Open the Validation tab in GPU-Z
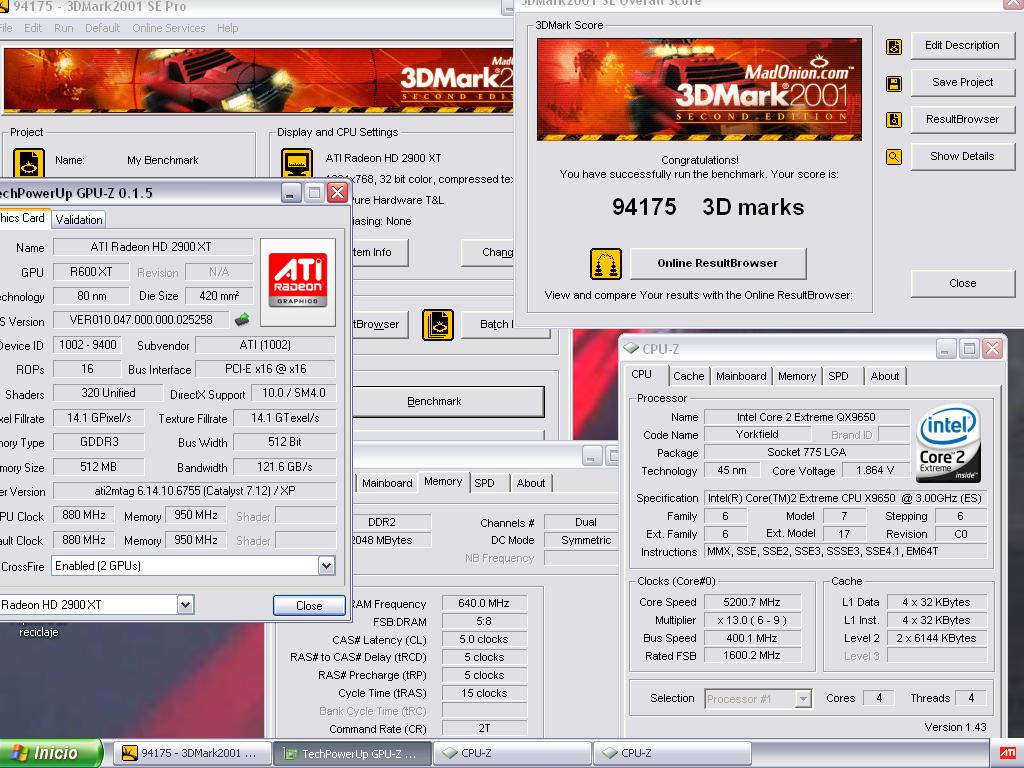The height and width of the screenshot is (768, 1024). tap(78, 219)
